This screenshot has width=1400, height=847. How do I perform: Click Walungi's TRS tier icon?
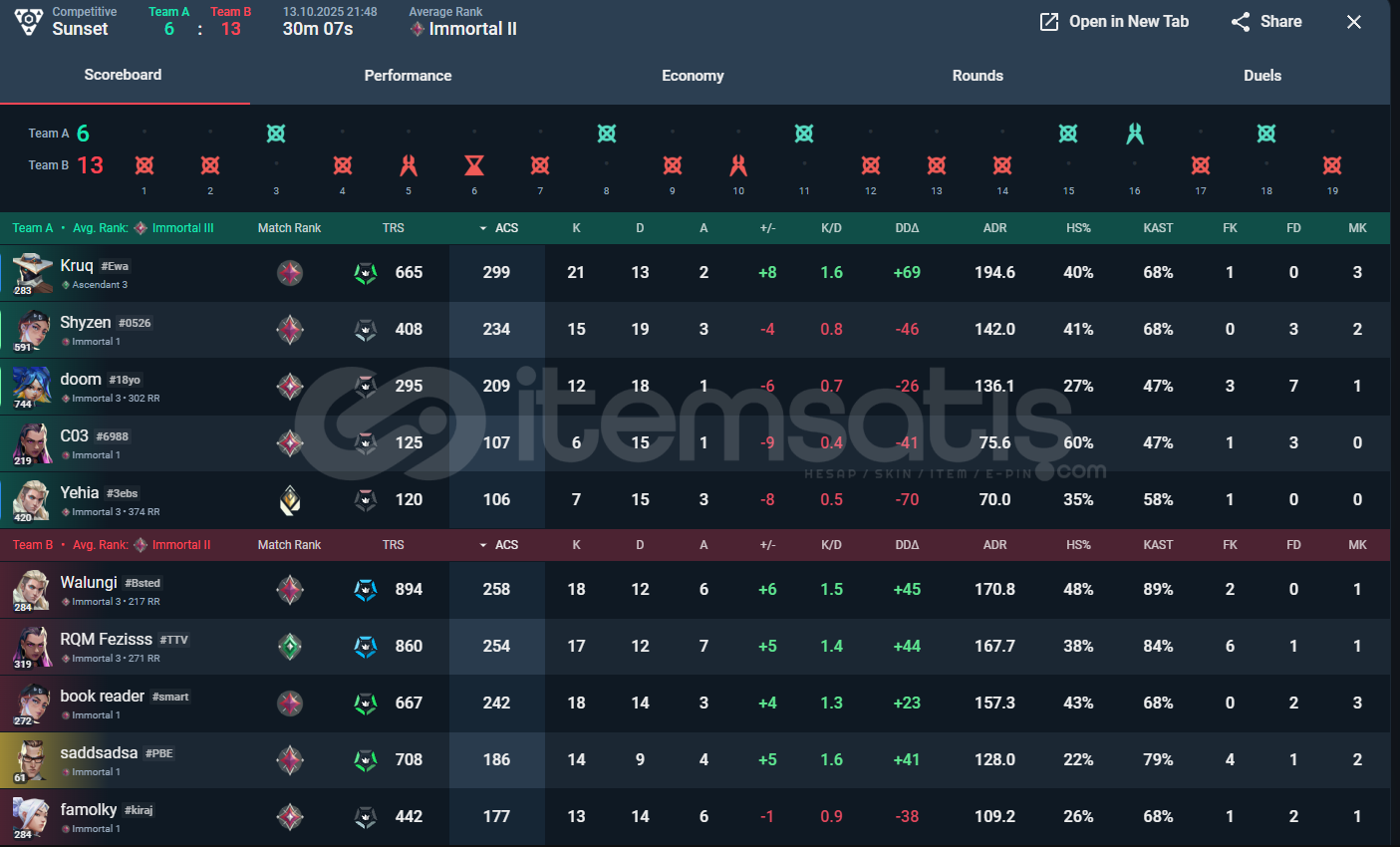366,590
